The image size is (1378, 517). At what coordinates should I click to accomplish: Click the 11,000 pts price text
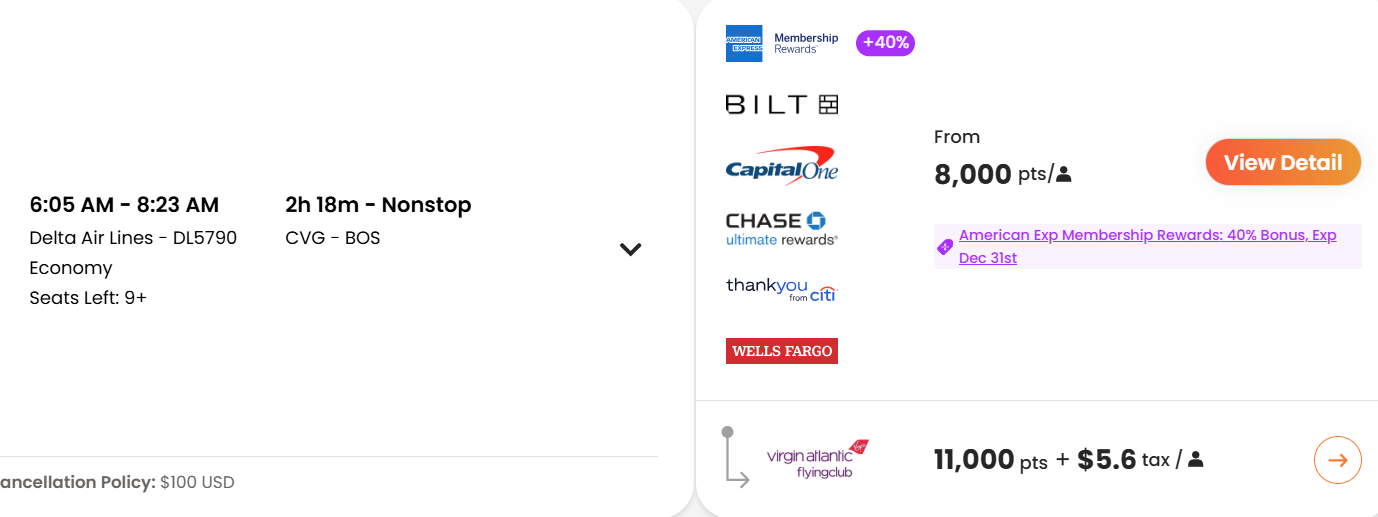click(x=990, y=460)
